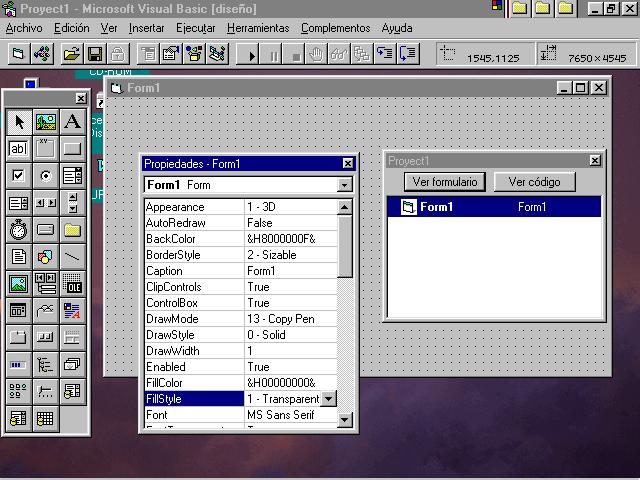The image size is (640, 480).
Task: Select the OptionButton radio tool
Action: coord(45,176)
